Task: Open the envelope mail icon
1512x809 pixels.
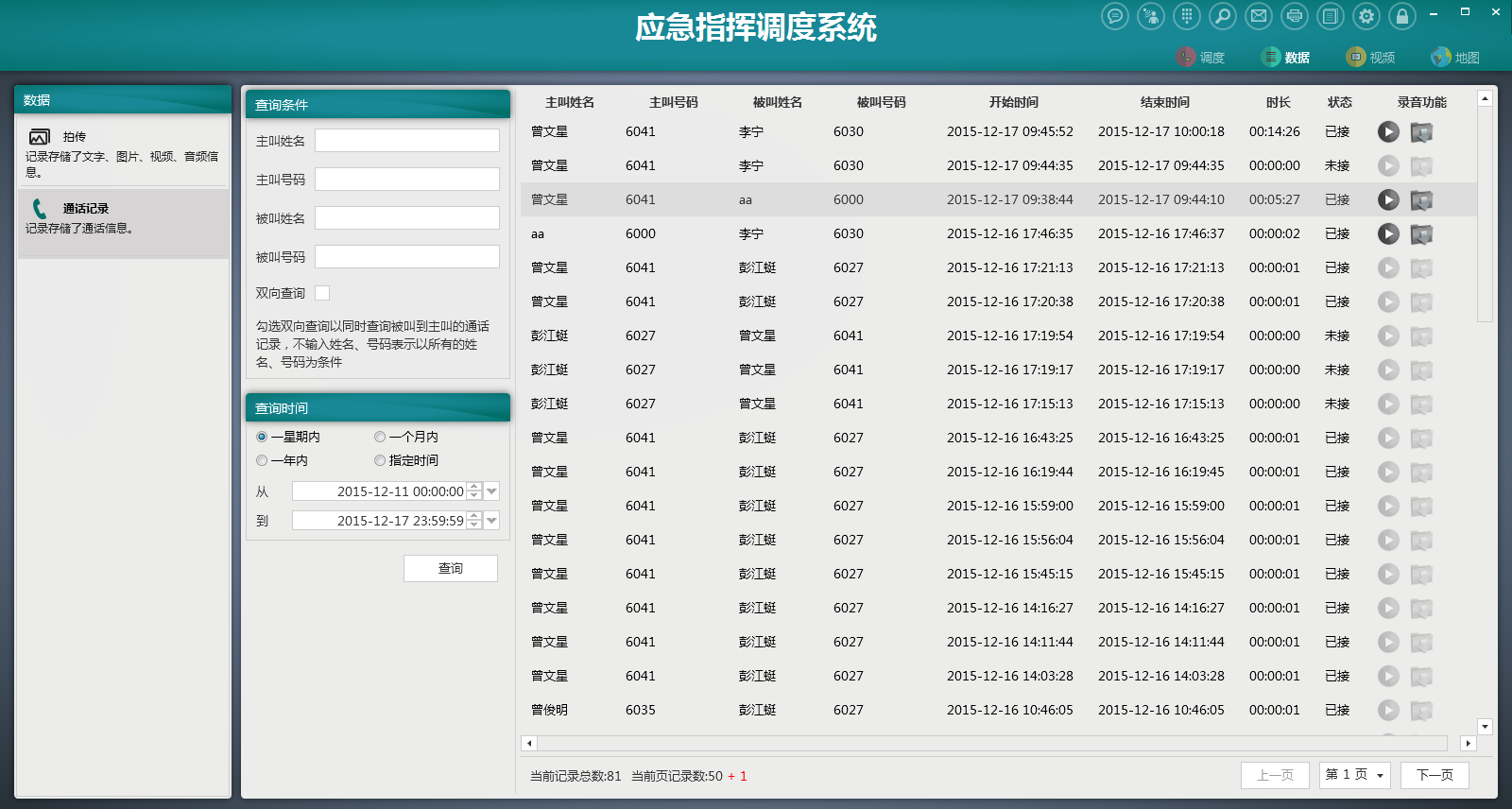Action: click(x=1259, y=16)
